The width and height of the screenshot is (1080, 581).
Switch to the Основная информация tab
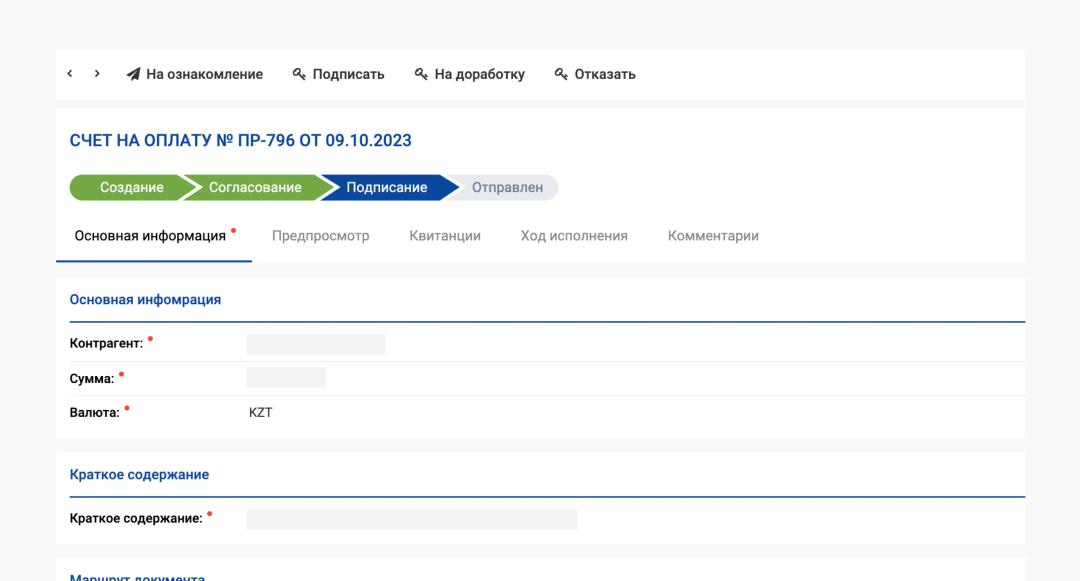click(x=150, y=236)
